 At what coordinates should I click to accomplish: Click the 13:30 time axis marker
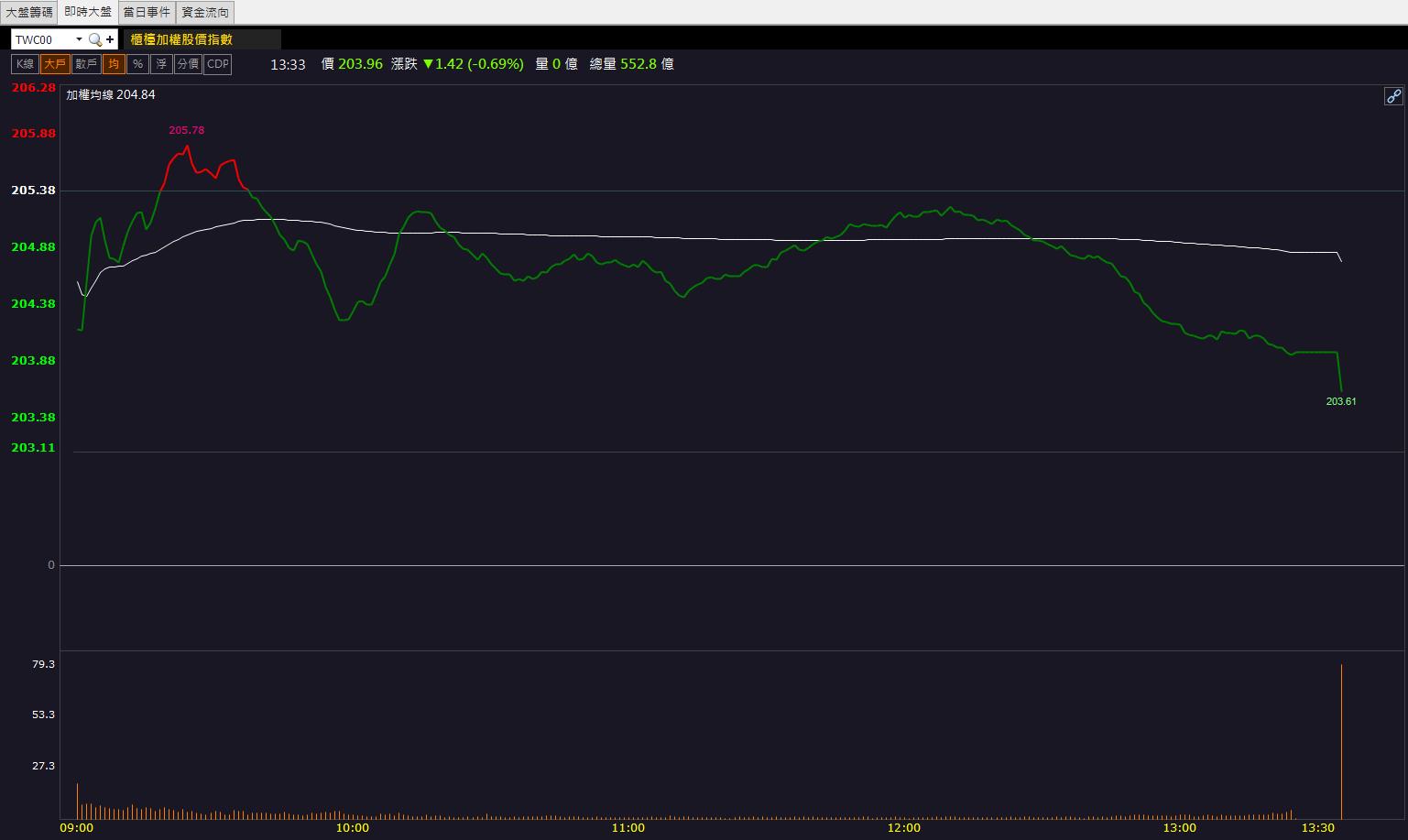[x=1317, y=828]
